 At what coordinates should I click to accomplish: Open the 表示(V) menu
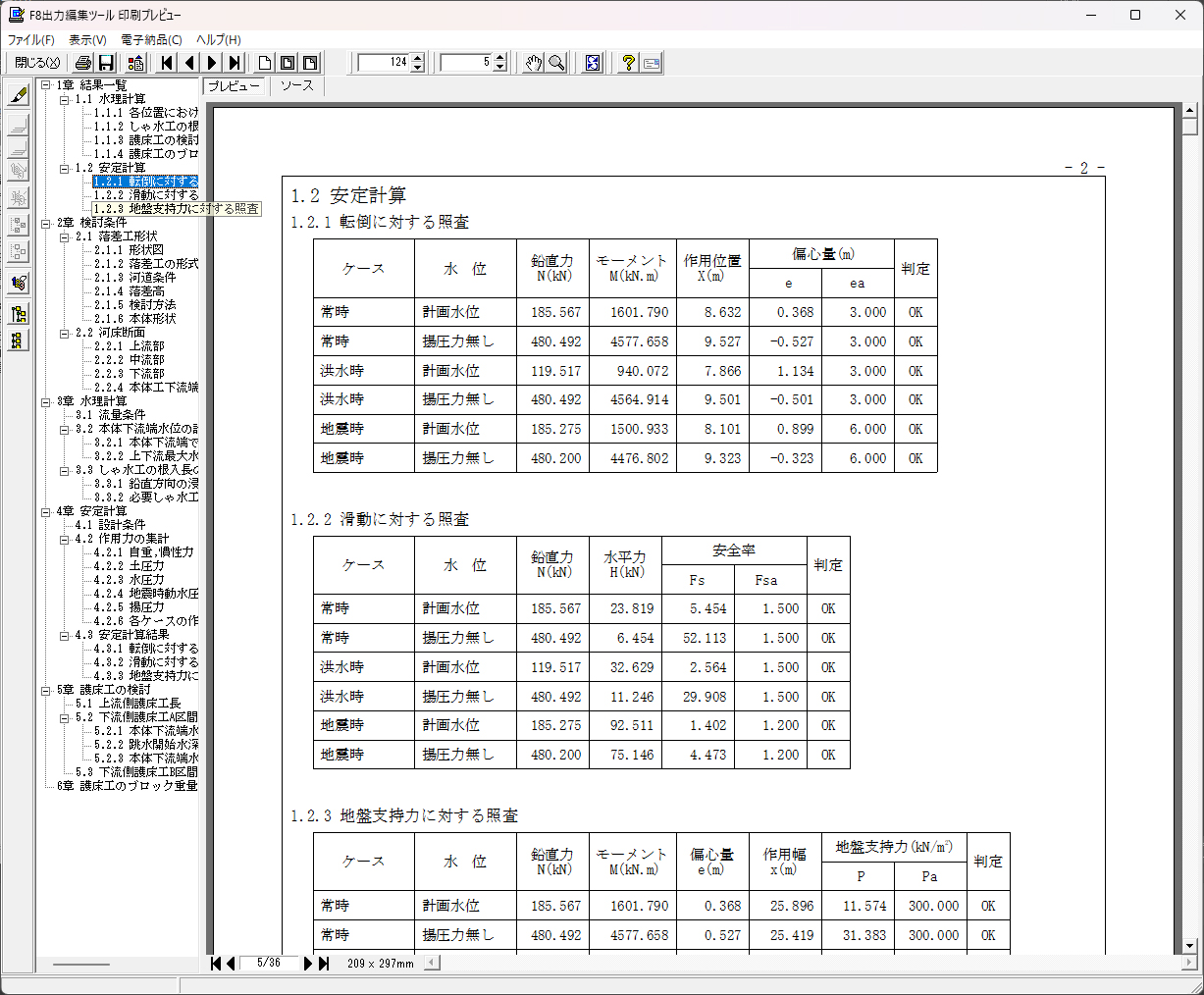[87, 40]
